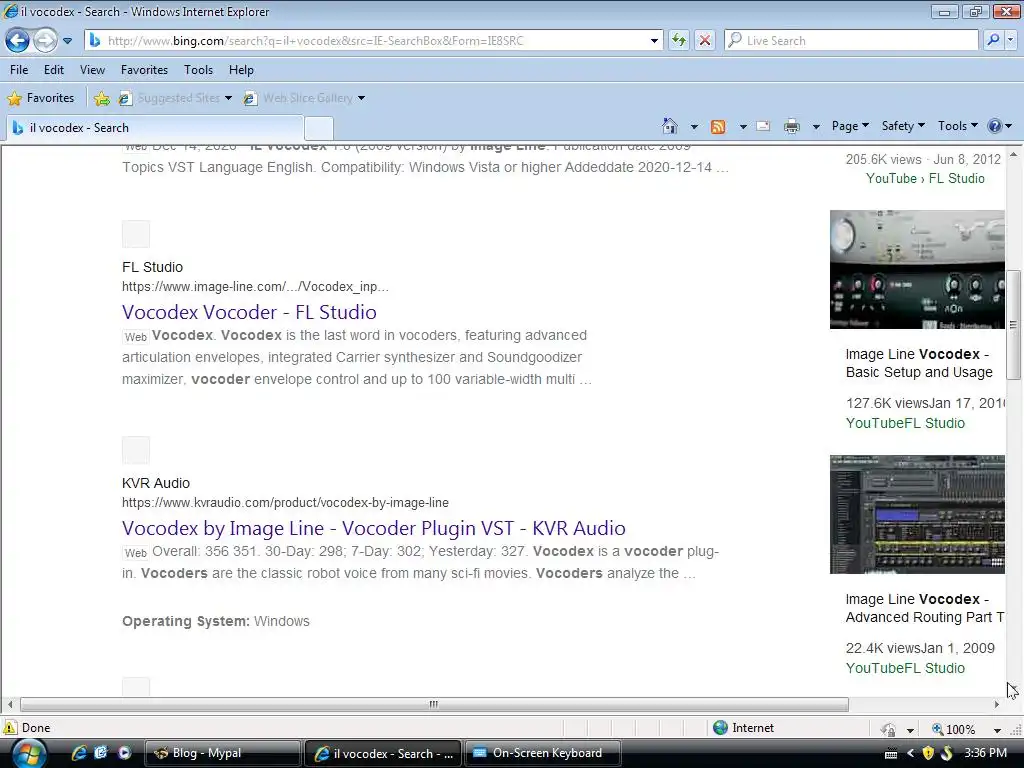
Task: Launch Windows Media Player quick launch icon
Action: click(x=124, y=753)
